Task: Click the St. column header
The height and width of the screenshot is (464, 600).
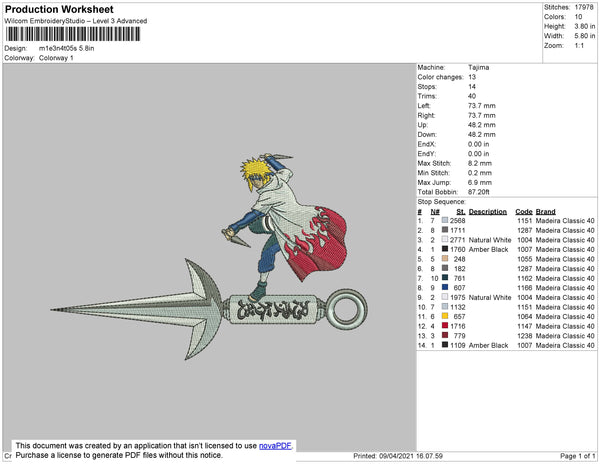Action: pos(461,212)
